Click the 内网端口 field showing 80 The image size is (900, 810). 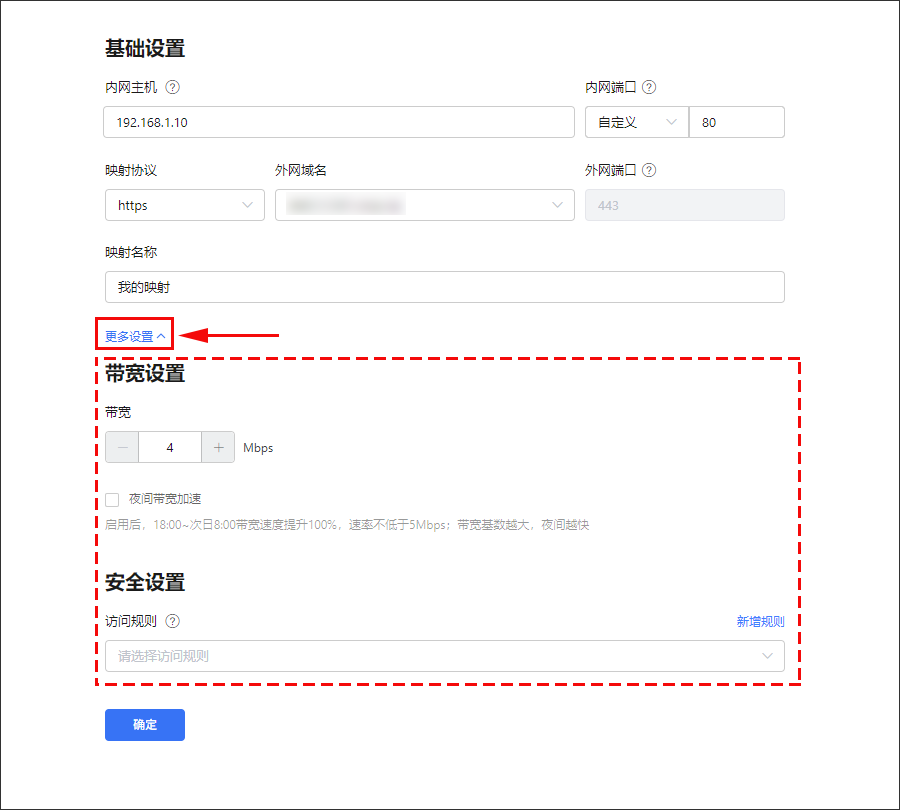click(736, 122)
